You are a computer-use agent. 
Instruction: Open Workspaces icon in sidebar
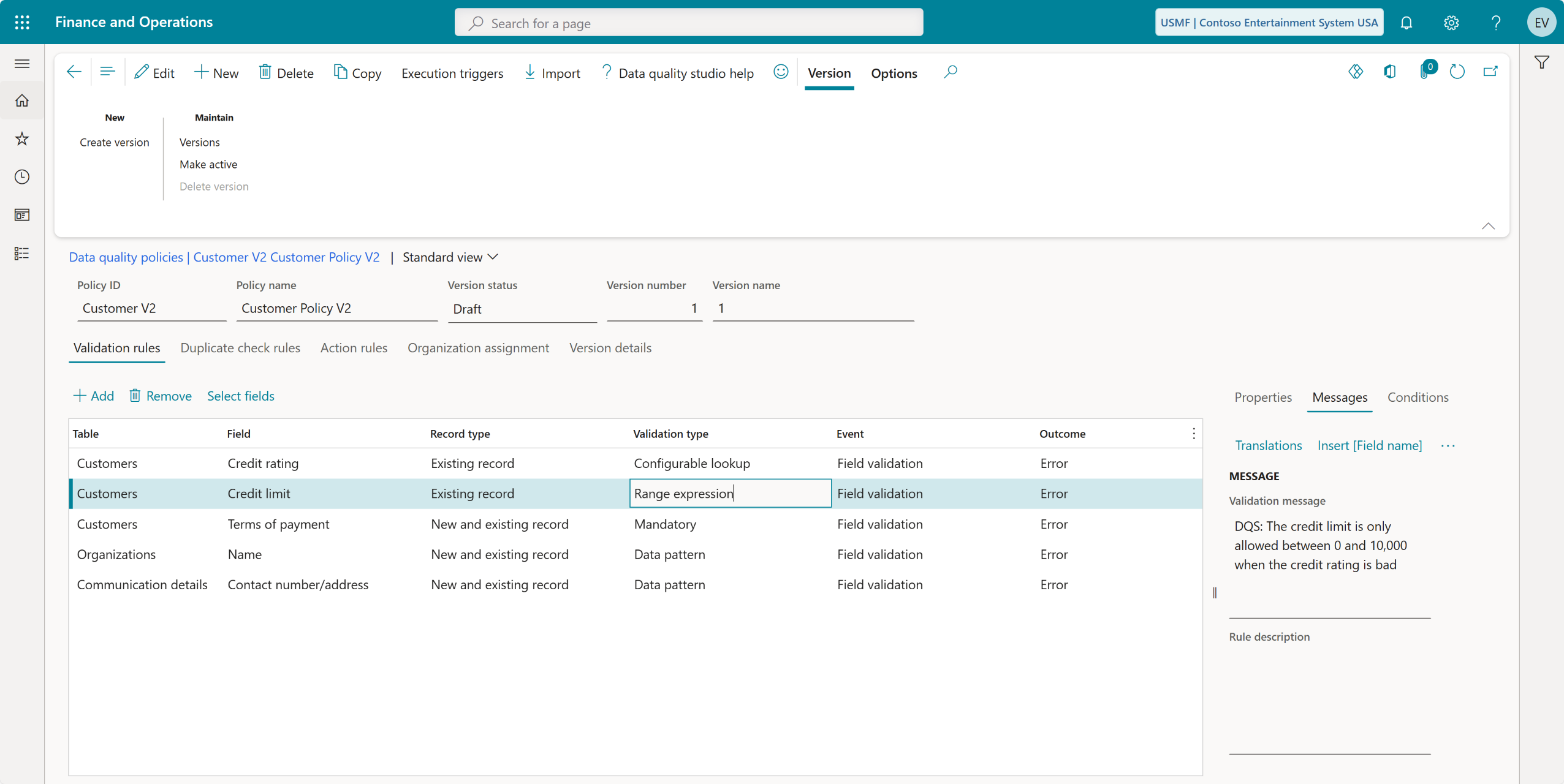(x=22, y=215)
